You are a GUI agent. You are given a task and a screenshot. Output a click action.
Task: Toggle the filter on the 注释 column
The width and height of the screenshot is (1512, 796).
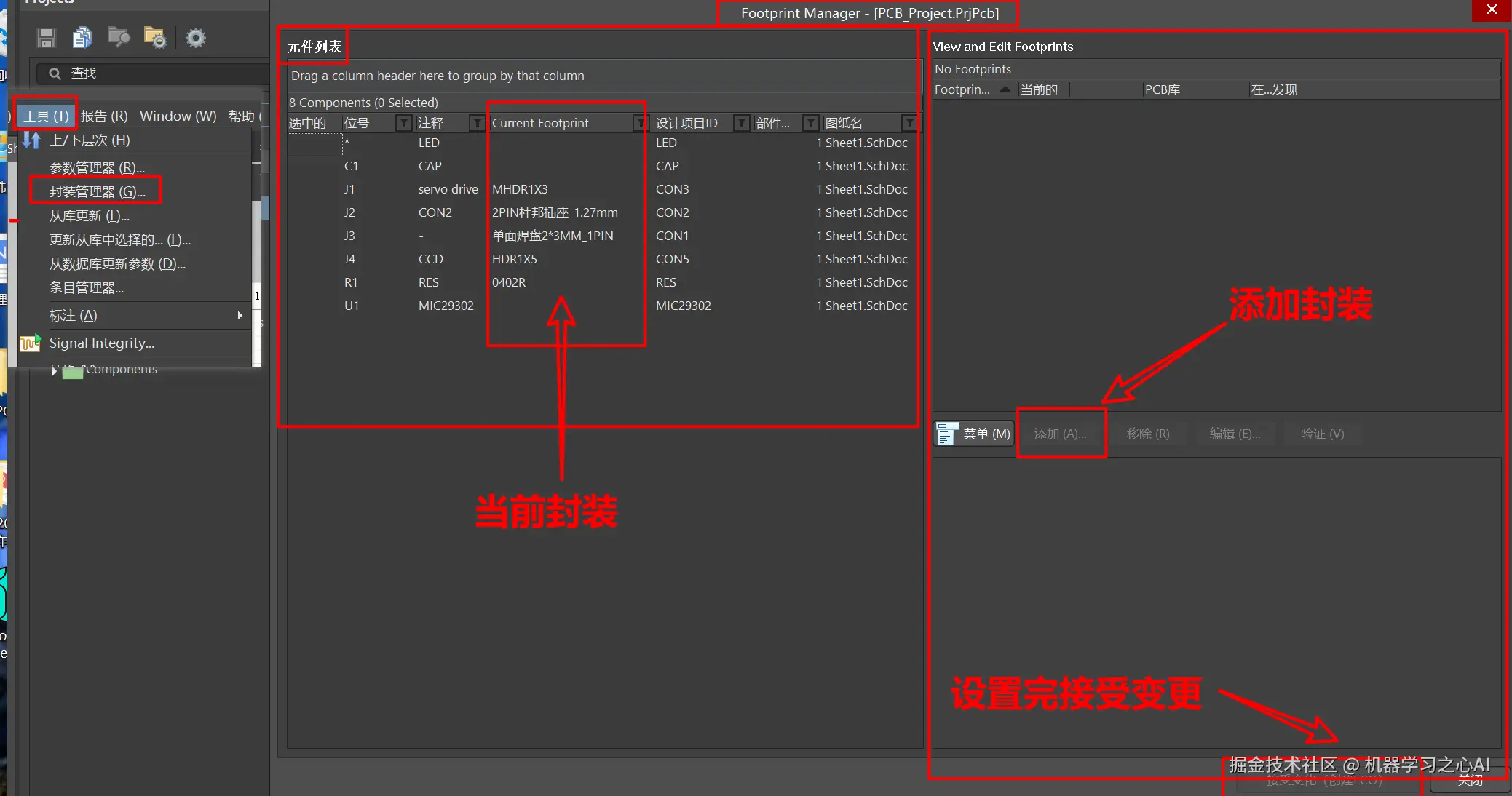pyautogui.click(x=476, y=122)
